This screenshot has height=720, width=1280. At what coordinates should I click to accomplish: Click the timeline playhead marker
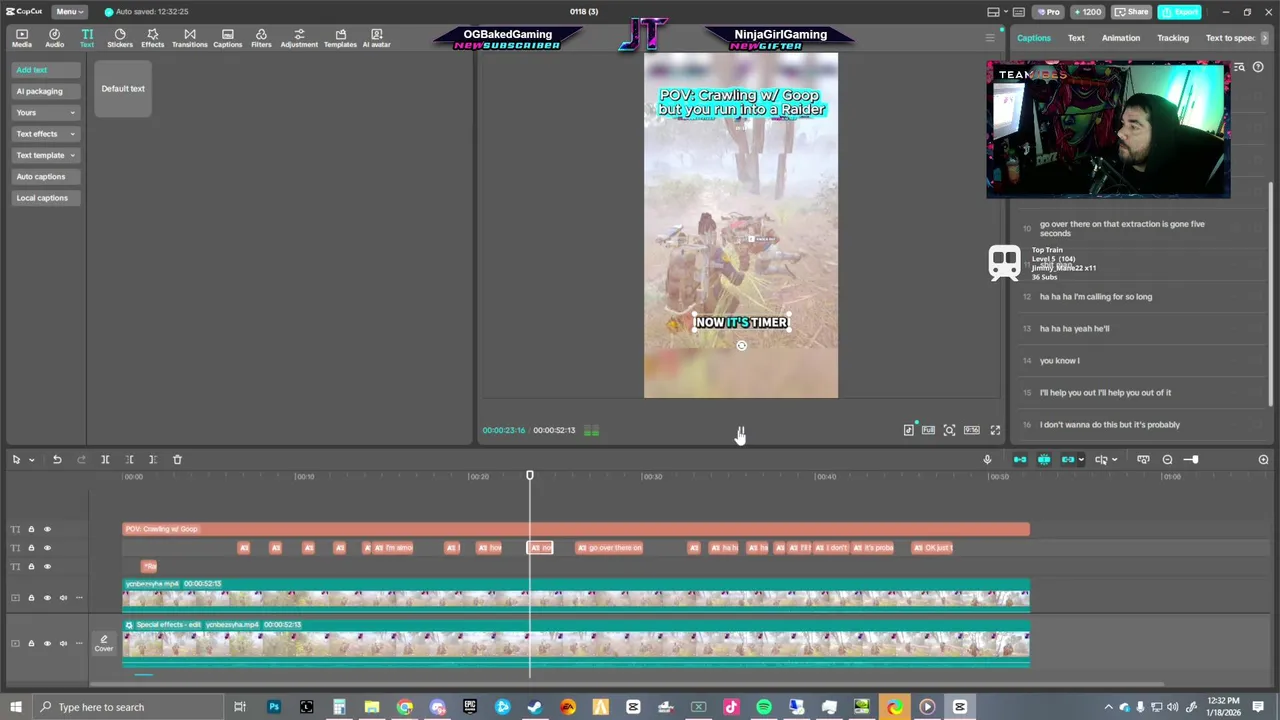530,476
